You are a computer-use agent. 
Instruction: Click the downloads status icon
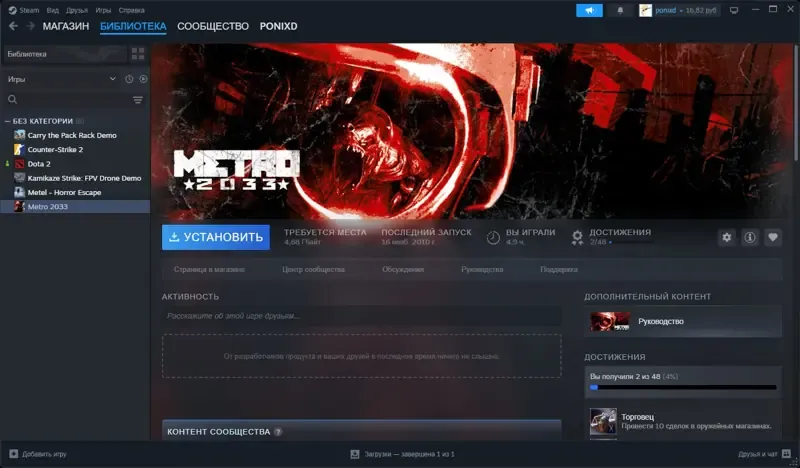pos(355,454)
